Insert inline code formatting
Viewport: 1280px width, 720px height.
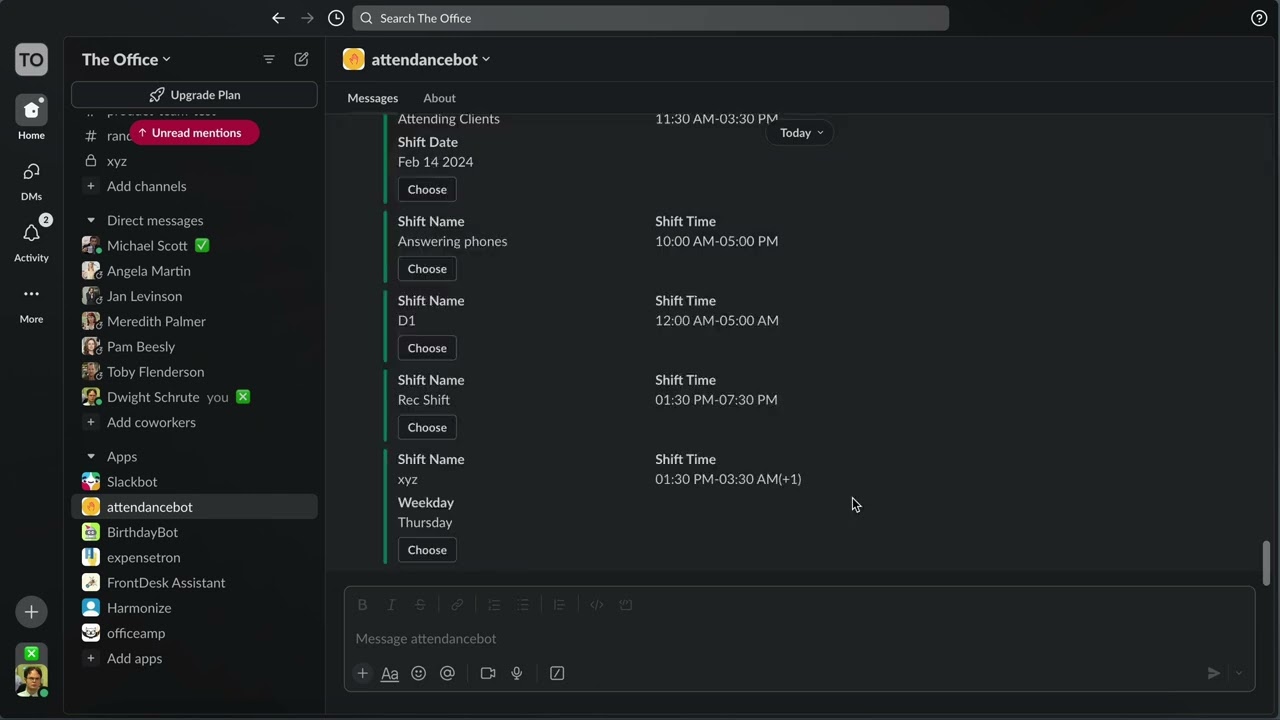[597, 604]
